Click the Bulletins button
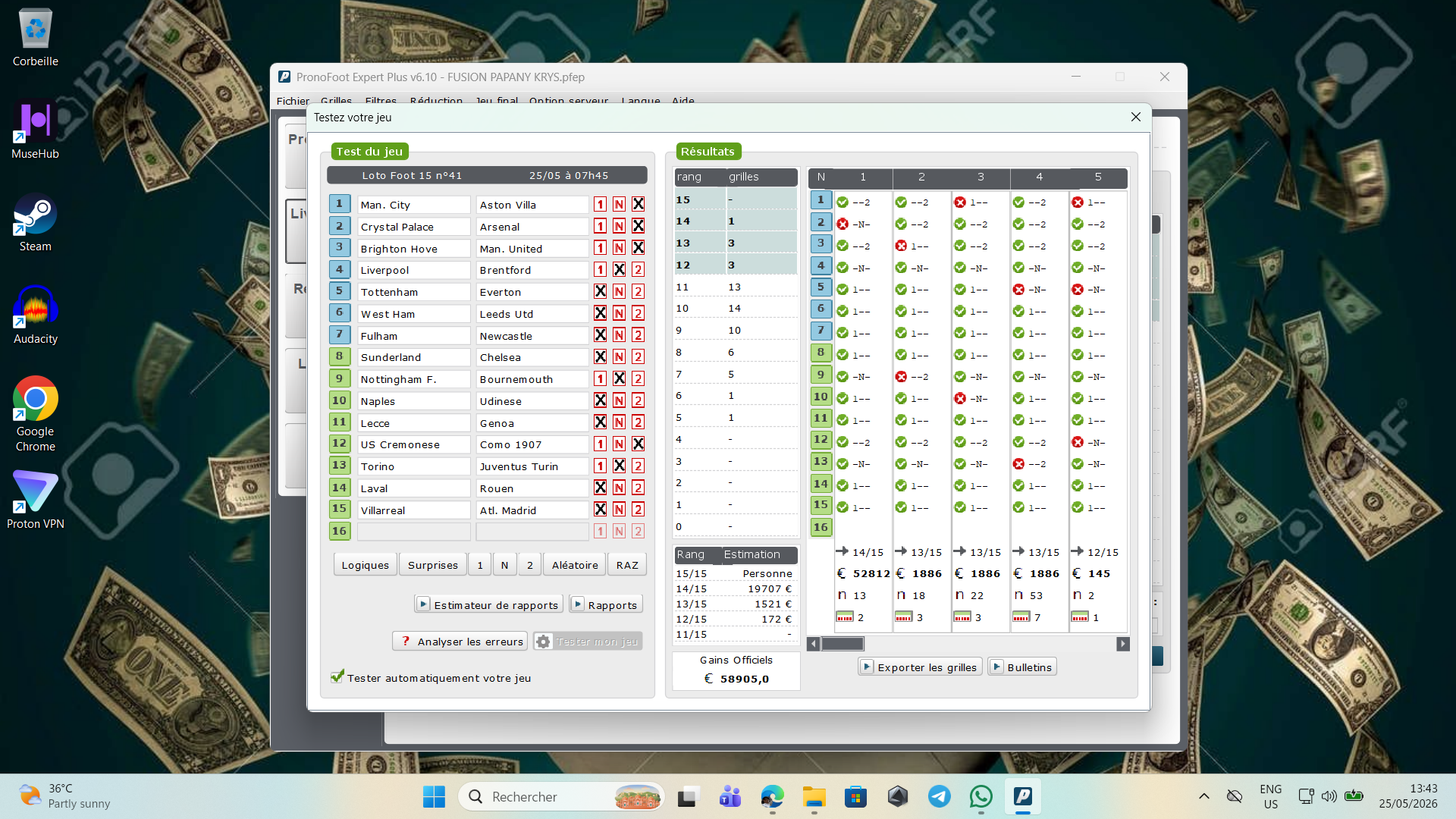The width and height of the screenshot is (1456, 819). click(x=1022, y=667)
